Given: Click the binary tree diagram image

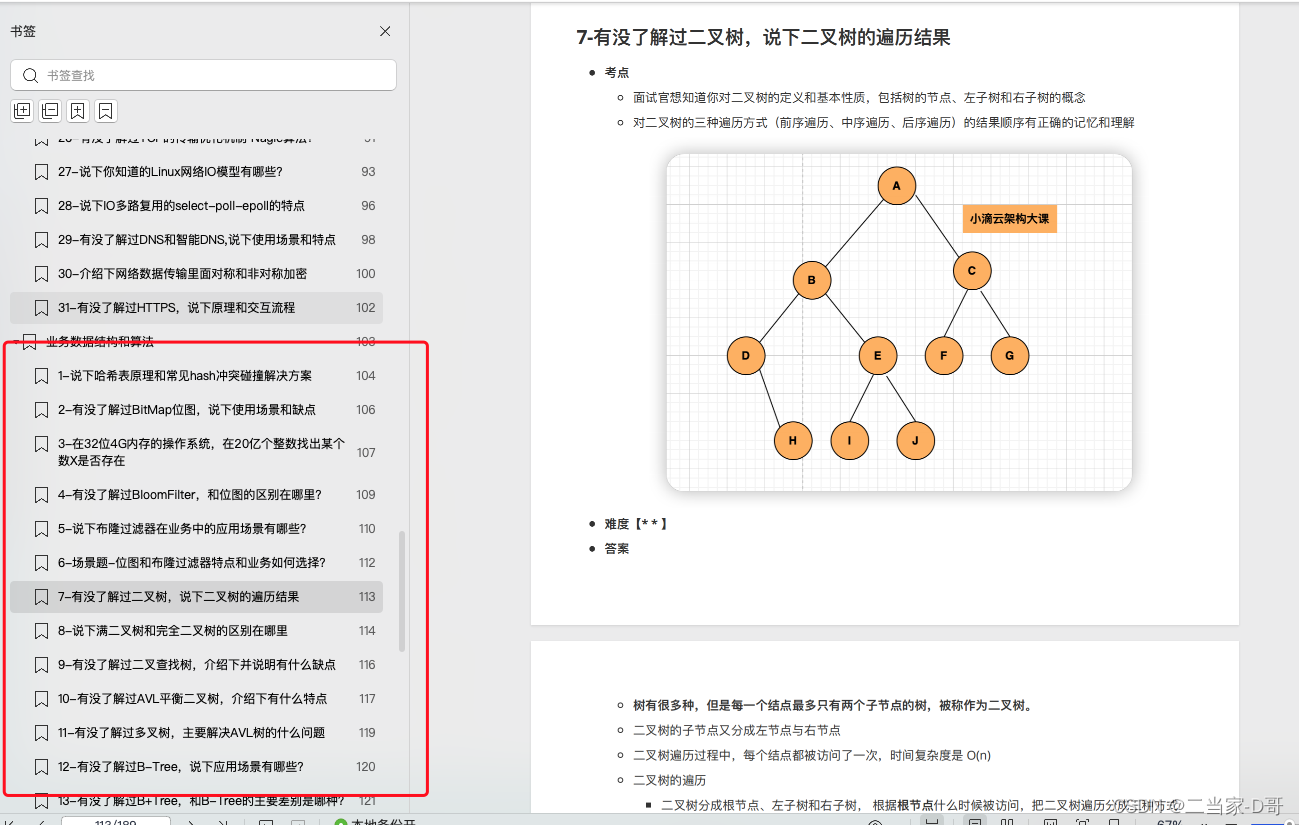Looking at the screenshot, I should pos(899,322).
